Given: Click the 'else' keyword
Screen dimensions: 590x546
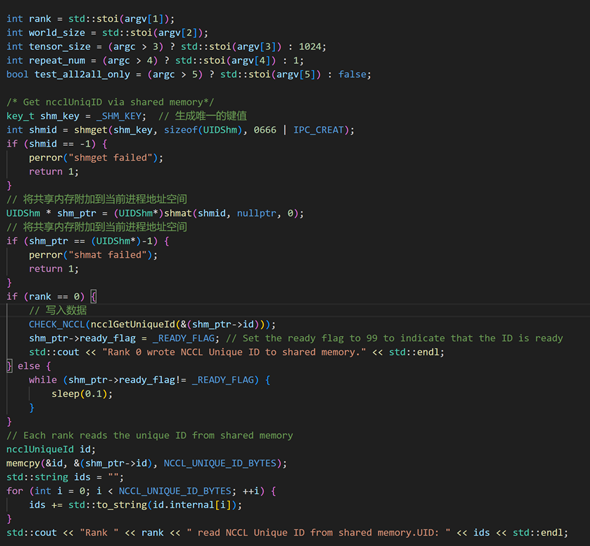Looking at the screenshot, I should [29, 366].
